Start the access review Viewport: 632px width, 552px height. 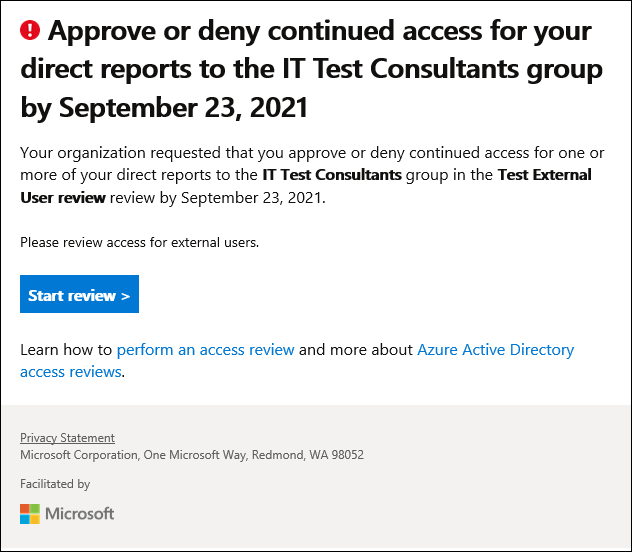tap(79, 294)
